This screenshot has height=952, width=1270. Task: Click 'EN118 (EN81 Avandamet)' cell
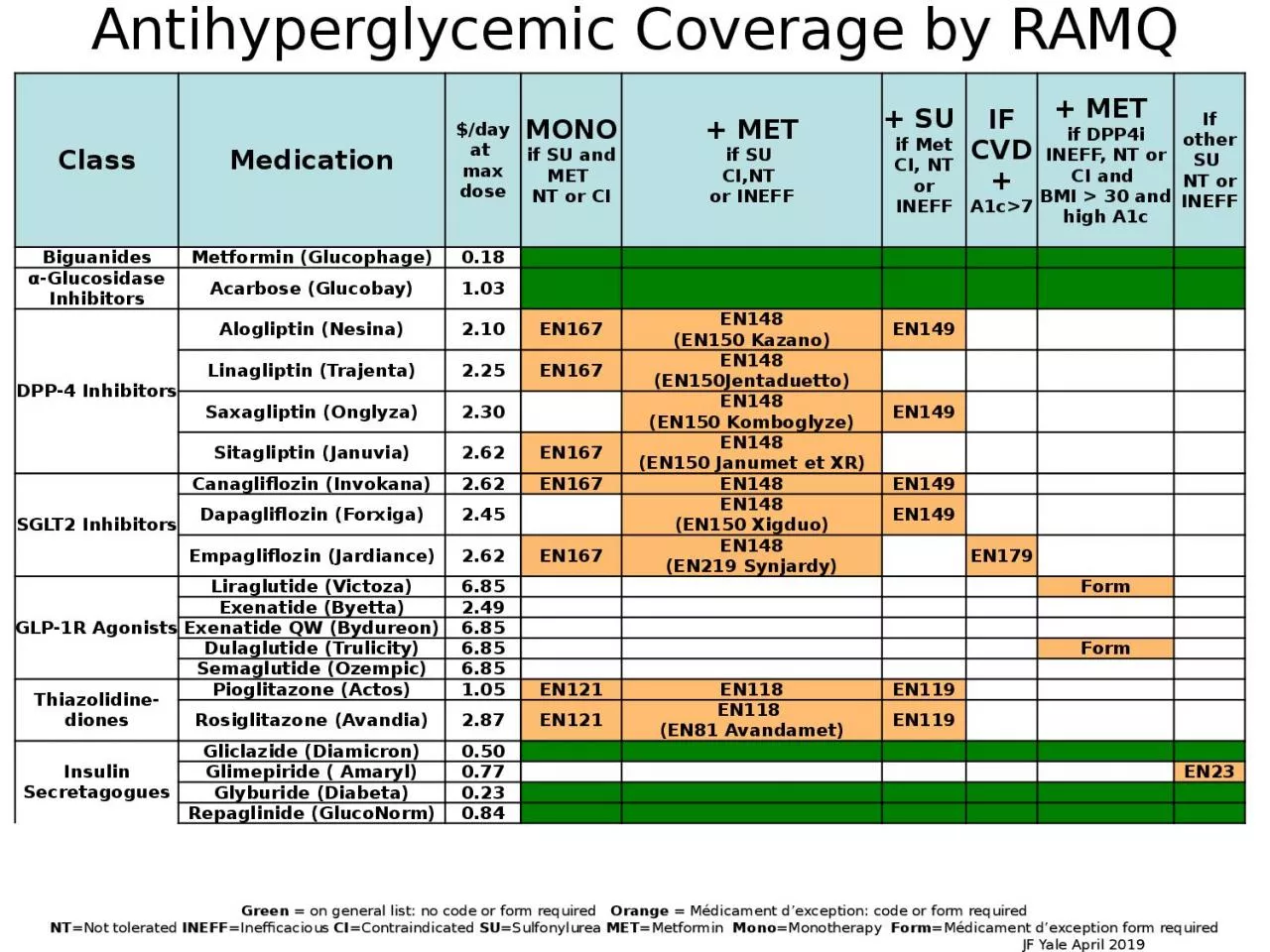click(x=751, y=720)
